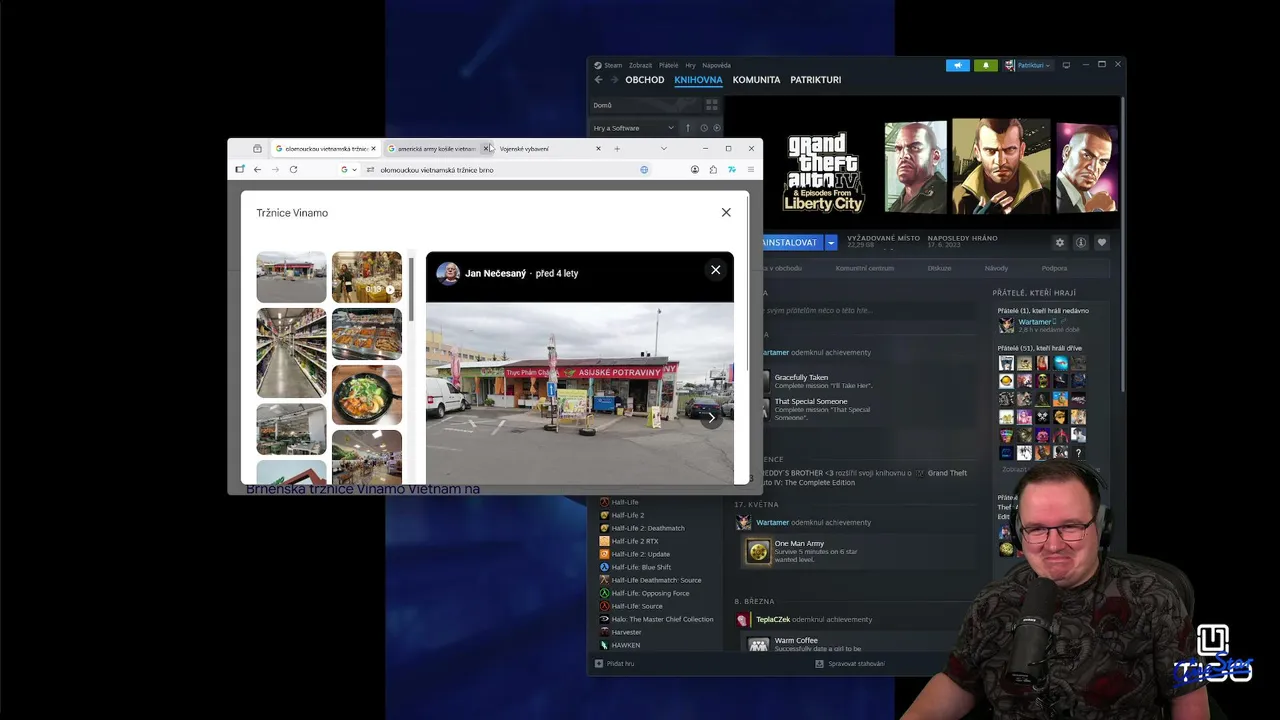Viewport: 1280px width, 720px height.
Task: Open the browser extensions puzzle icon
Action: (x=713, y=170)
